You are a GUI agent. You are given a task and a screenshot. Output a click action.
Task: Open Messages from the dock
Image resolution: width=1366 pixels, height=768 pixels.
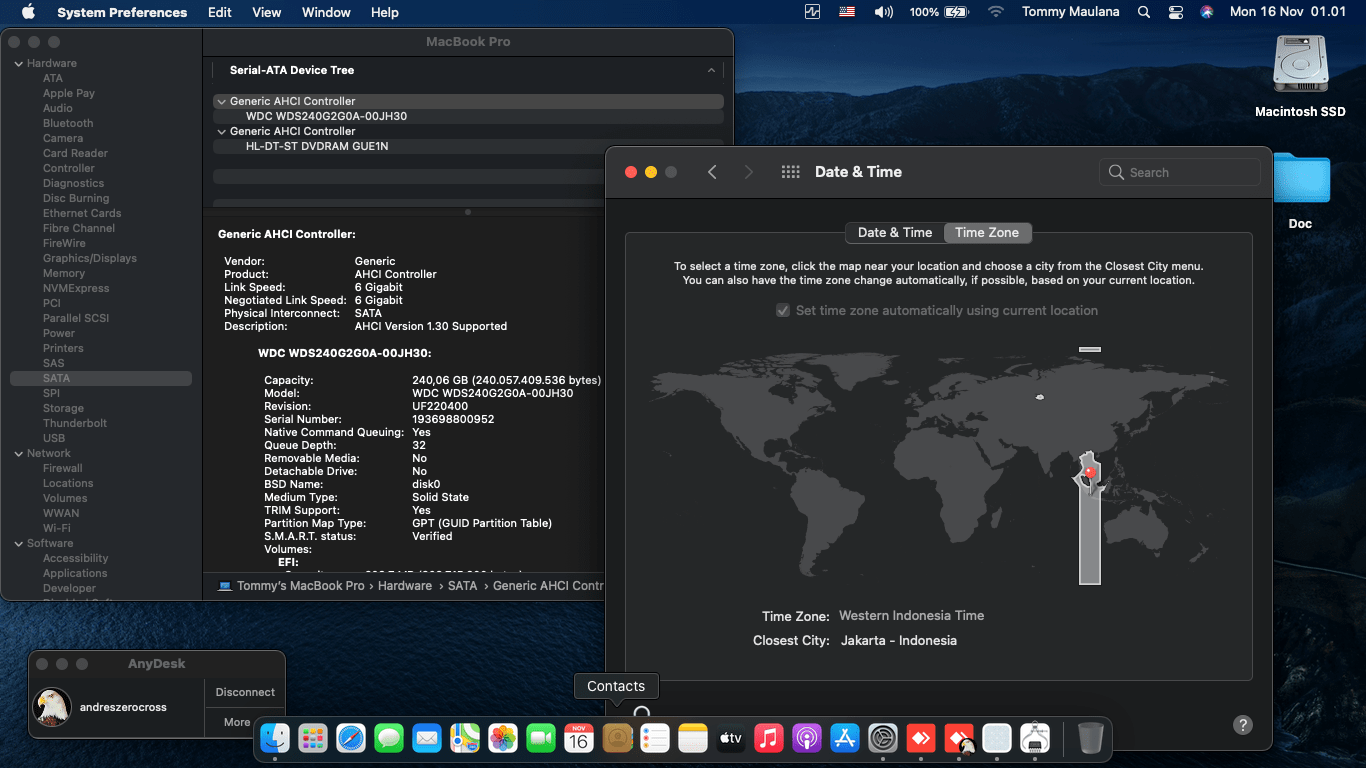(x=389, y=739)
